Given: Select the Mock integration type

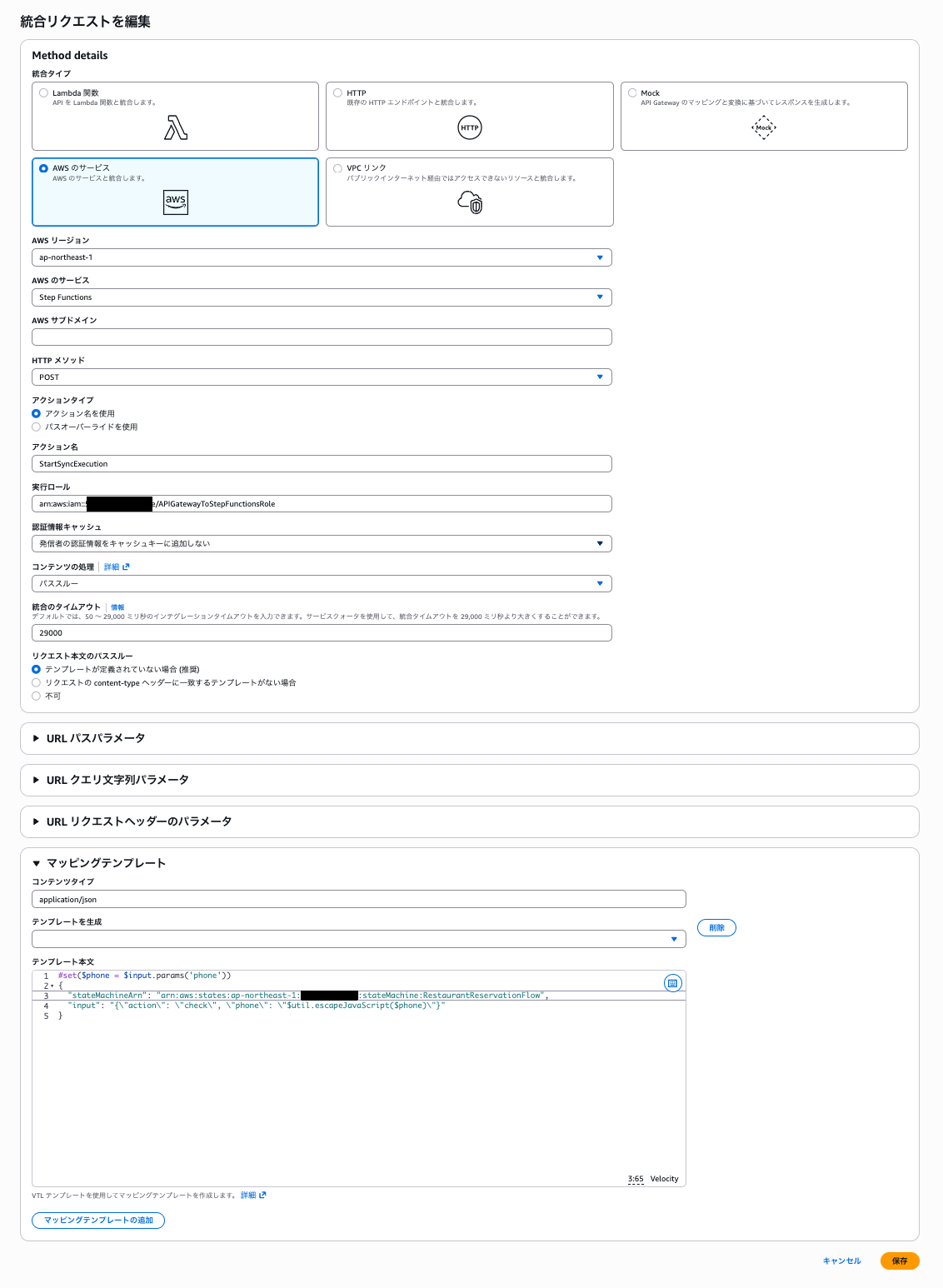Looking at the screenshot, I should coord(632,92).
